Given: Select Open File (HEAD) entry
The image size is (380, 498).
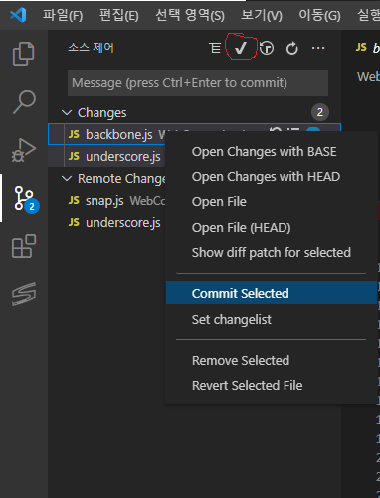Looking at the screenshot, I should pos(271,228).
